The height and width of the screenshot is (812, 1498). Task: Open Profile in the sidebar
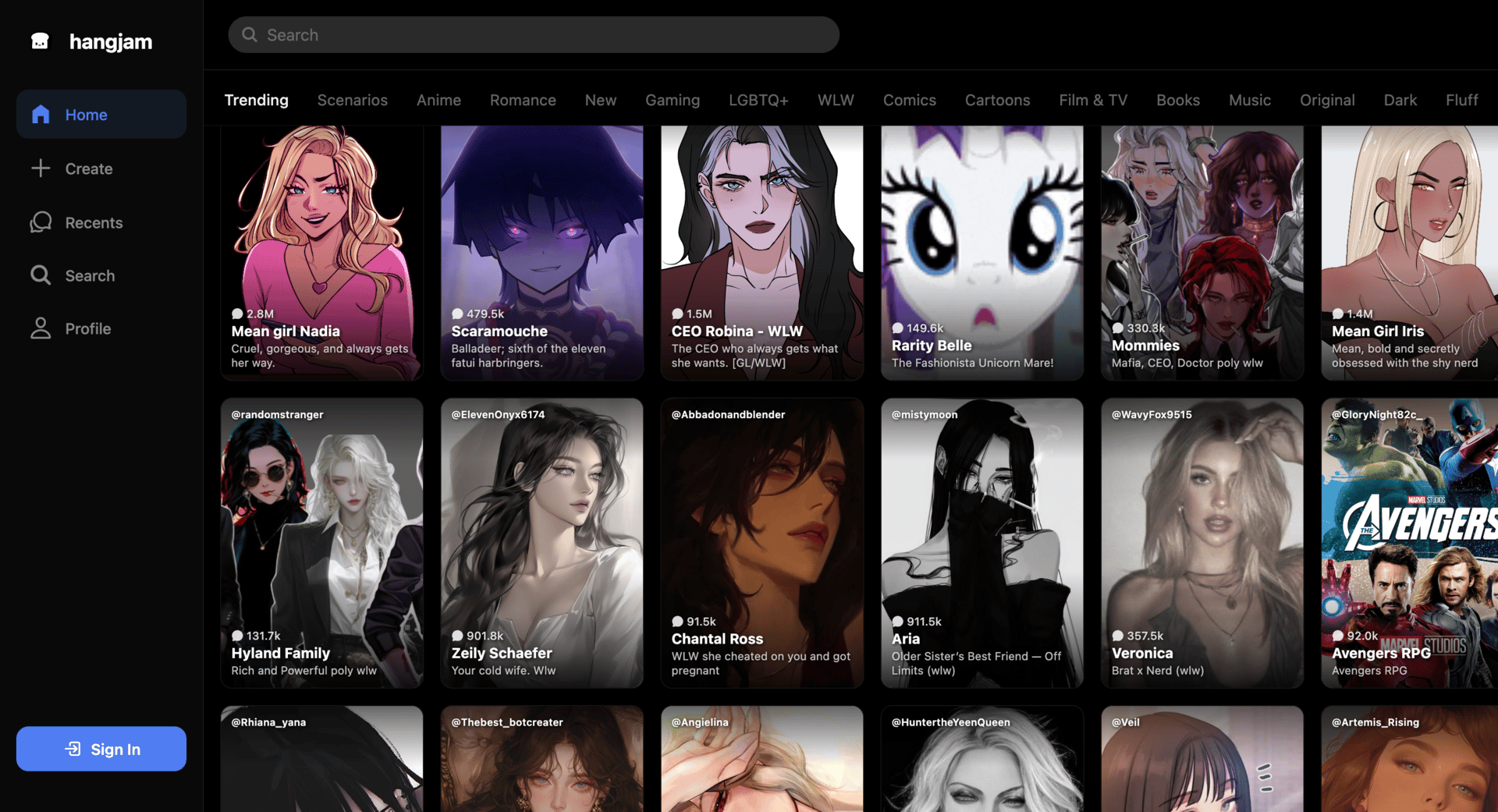pyautogui.click(x=101, y=328)
